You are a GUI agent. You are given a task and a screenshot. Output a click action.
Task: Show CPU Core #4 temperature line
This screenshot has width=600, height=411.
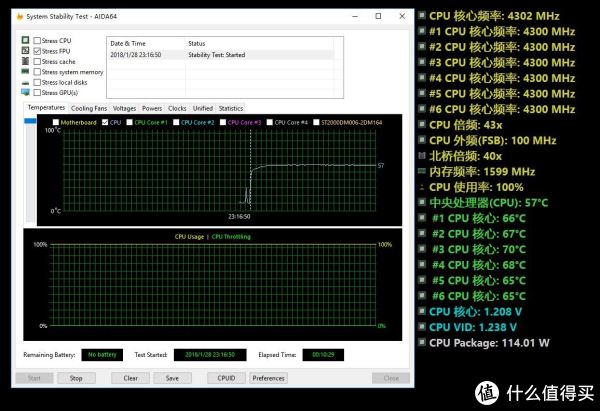269,122
